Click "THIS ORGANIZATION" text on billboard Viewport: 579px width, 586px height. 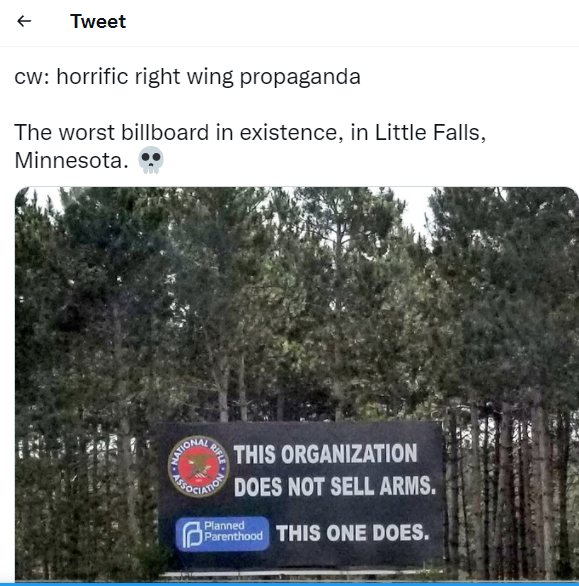(x=325, y=454)
